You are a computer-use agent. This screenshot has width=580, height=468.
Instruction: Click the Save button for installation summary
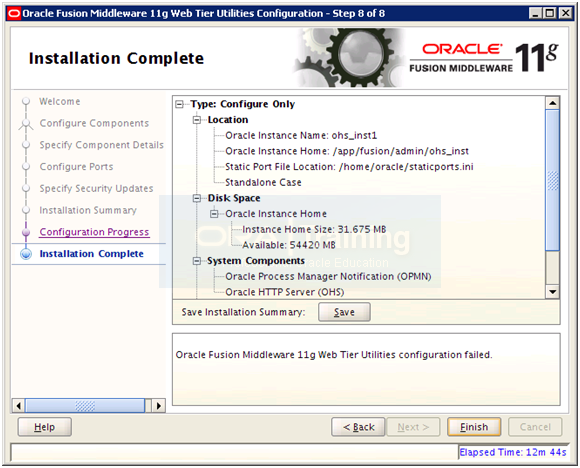point(344,312)
